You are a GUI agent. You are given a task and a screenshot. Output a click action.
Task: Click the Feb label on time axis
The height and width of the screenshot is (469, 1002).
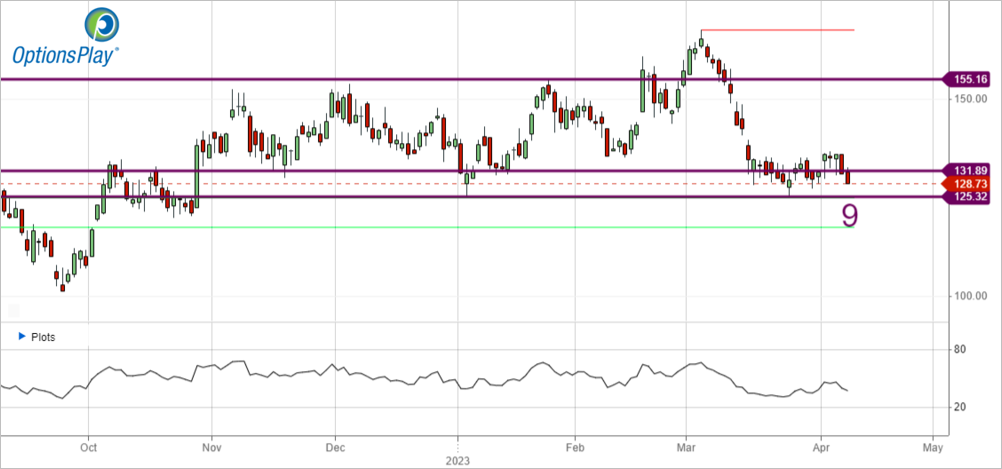coord(575,448)
